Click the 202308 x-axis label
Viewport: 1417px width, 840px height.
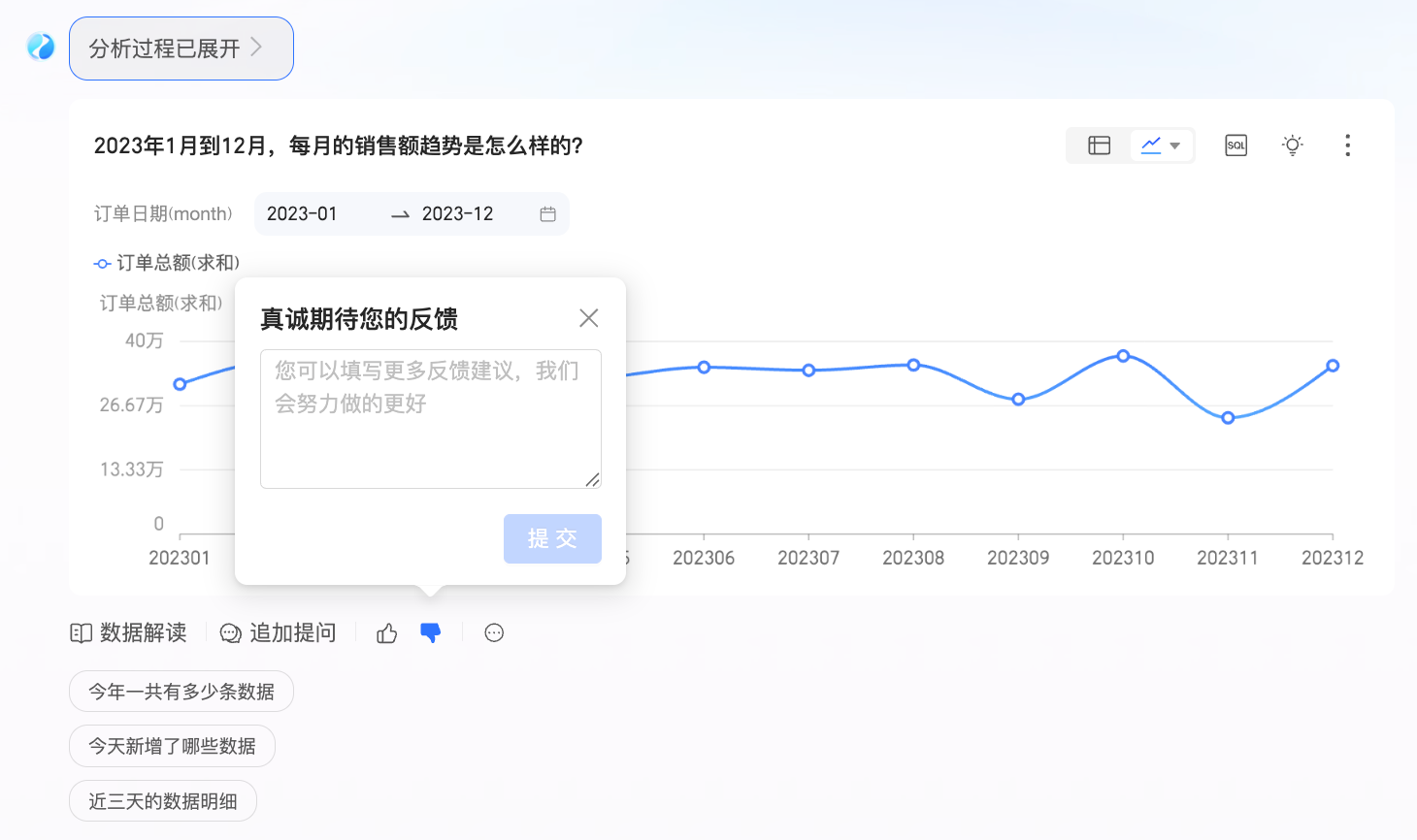click(x=913, y=558)
